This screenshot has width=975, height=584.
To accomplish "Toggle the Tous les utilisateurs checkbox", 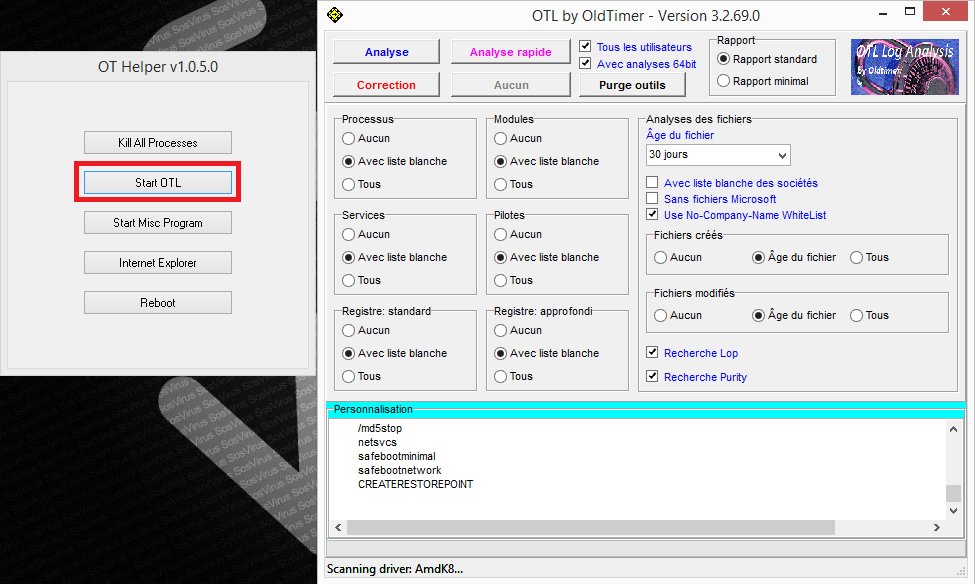I will (586, 47).
